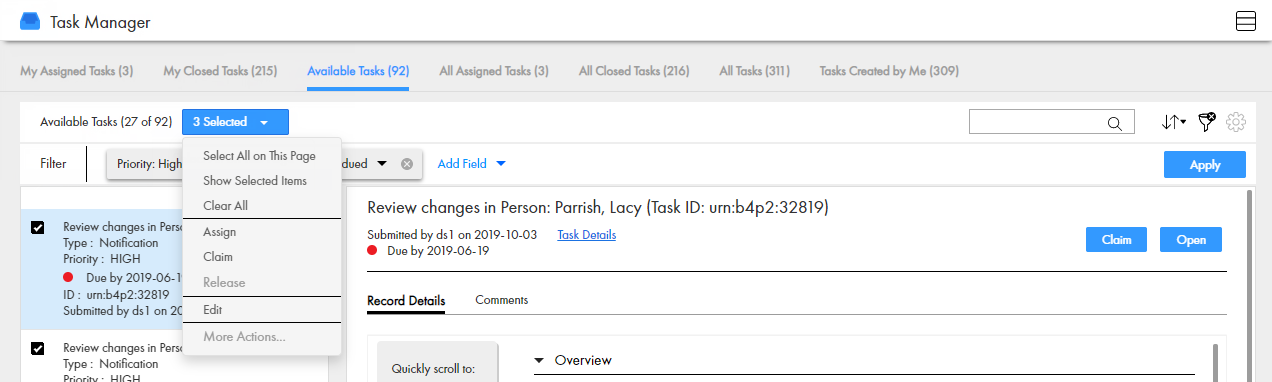Open the Task Details link
The height and width of the screenshot is (382, 1272).
(587, 235)
